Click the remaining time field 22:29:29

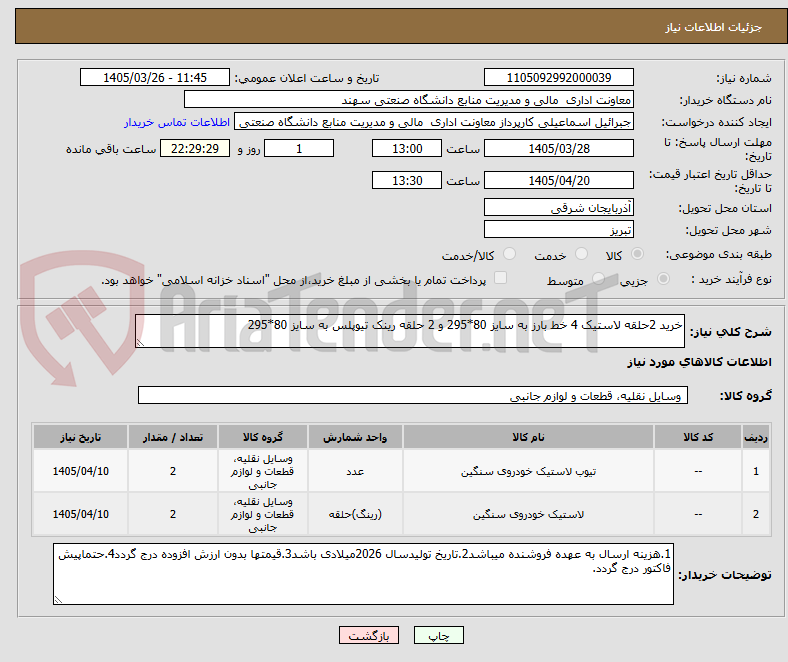[x=195, y=148]
